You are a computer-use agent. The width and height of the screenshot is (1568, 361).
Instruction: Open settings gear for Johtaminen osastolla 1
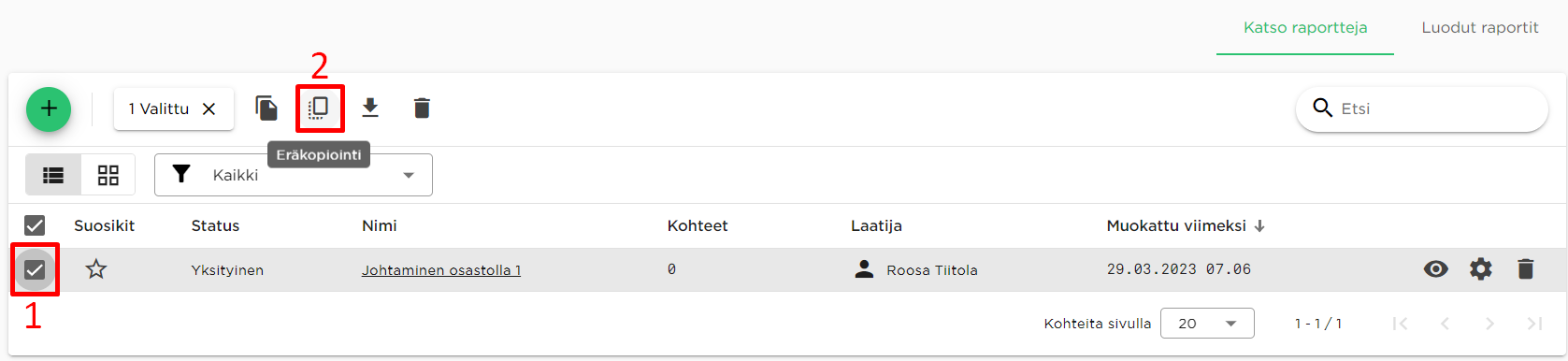1481,269
